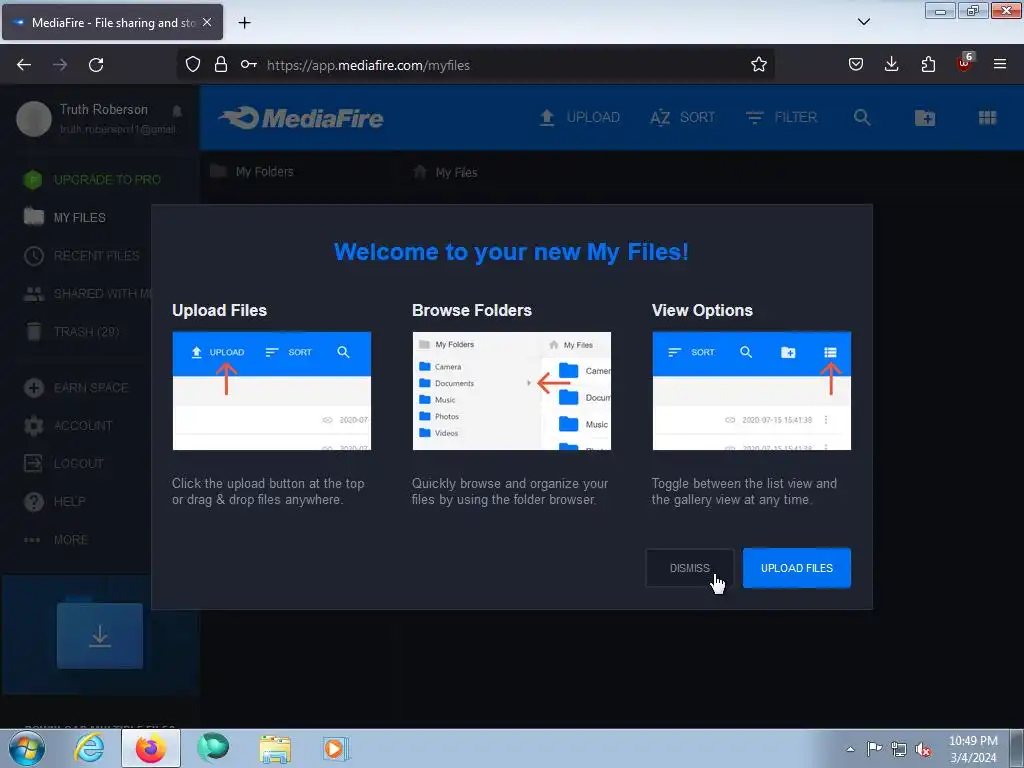Screen dimensions: 1024x768
Task: Select Earn Space in the sidebar
Action: coord(76,387)
